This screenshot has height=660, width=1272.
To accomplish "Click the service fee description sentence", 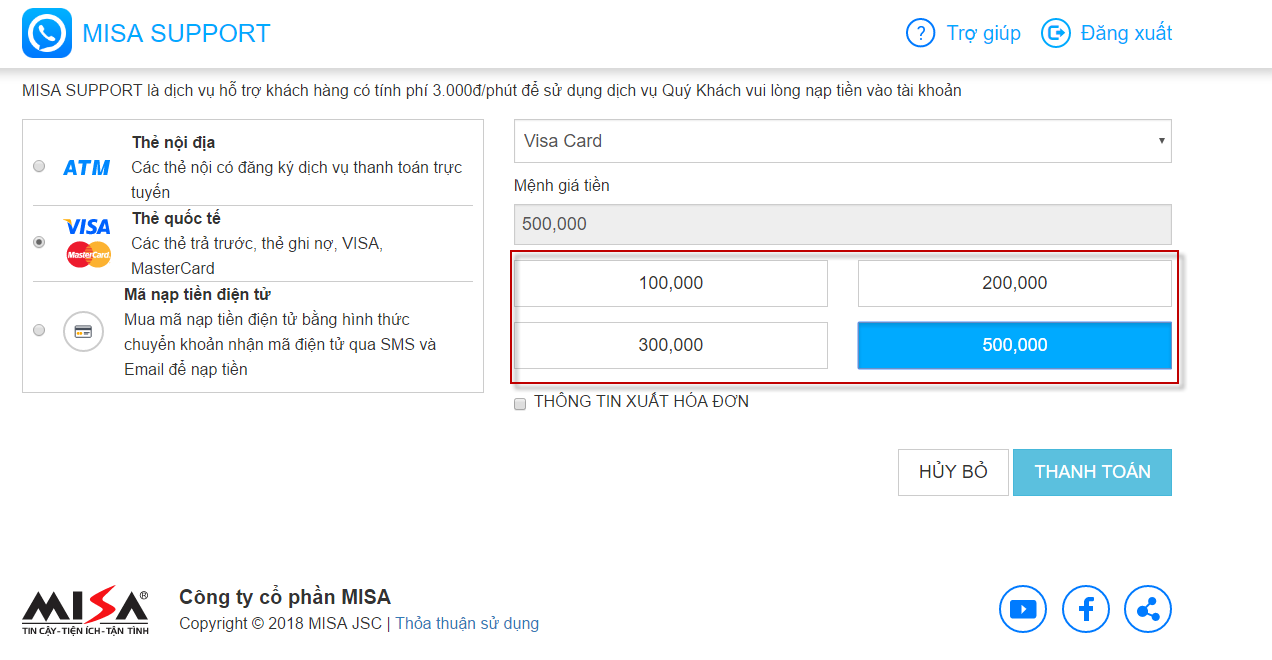I will point(492,91).
